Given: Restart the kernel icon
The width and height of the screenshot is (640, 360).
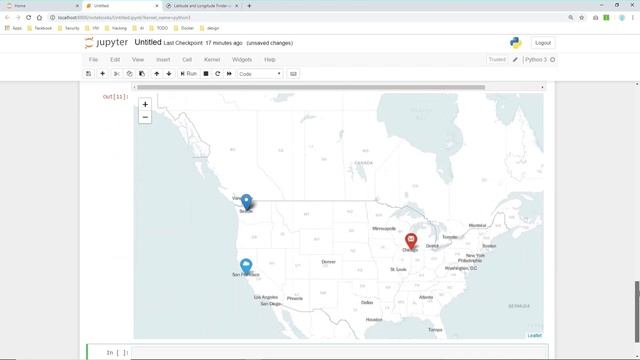Looking at the screenshot, I should pyautogui.click(x=218, y=74).
